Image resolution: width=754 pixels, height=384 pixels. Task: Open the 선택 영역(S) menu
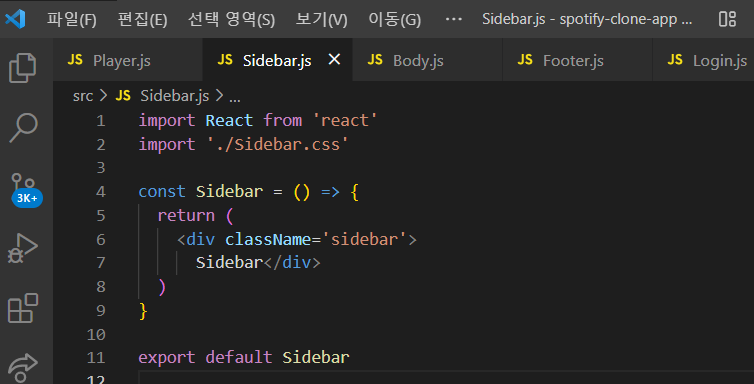coord(231,20)
